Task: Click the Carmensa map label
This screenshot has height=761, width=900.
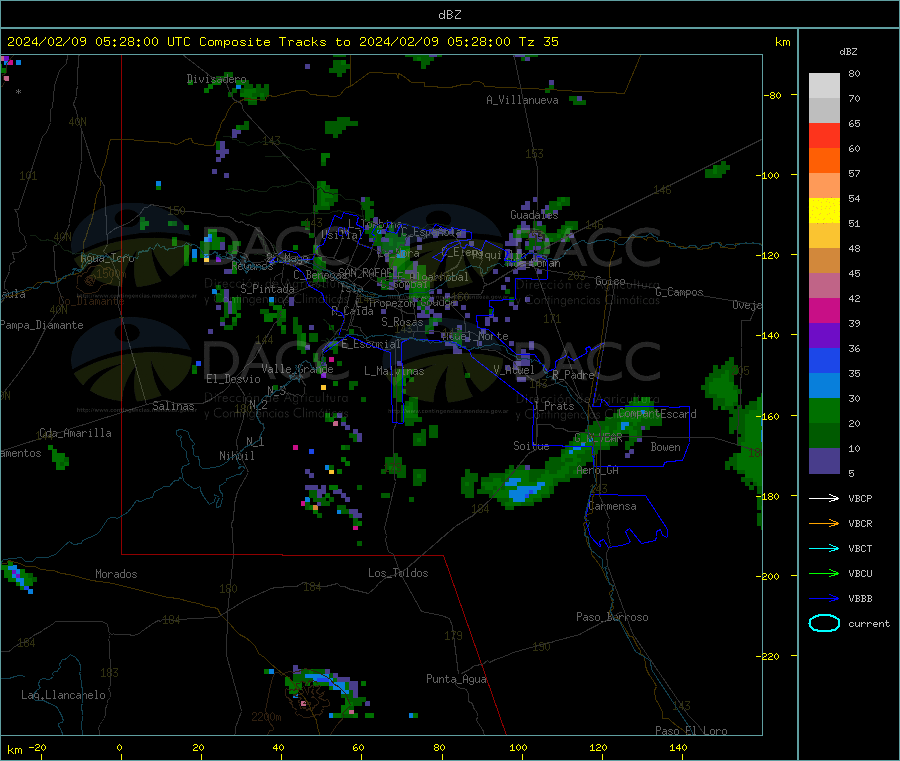Action: coord(612,507)
